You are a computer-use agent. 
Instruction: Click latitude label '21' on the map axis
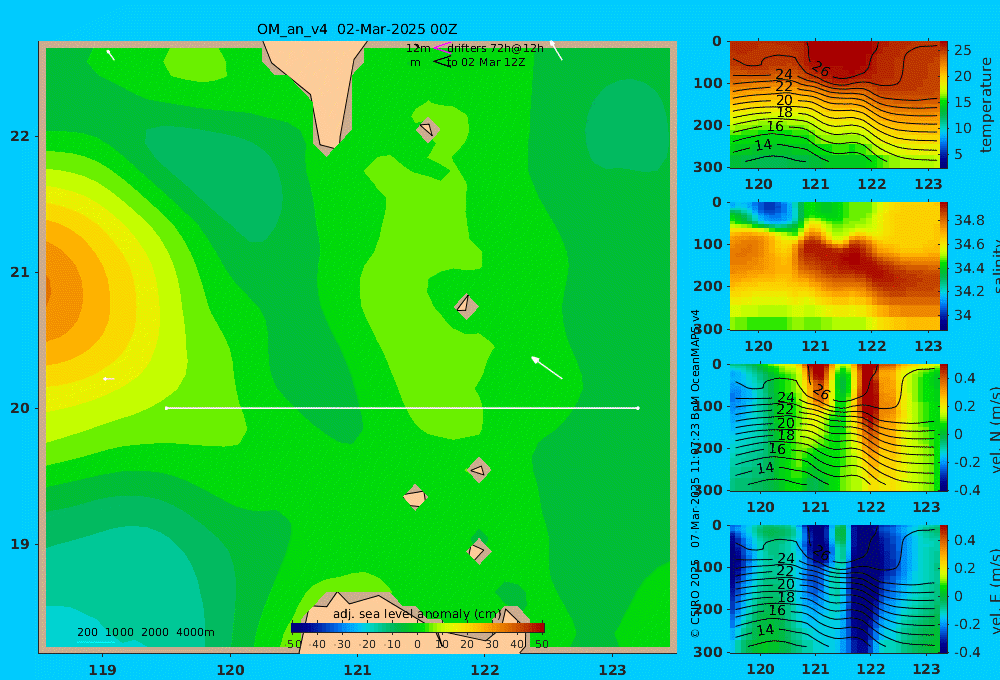[x=20, y=272]
